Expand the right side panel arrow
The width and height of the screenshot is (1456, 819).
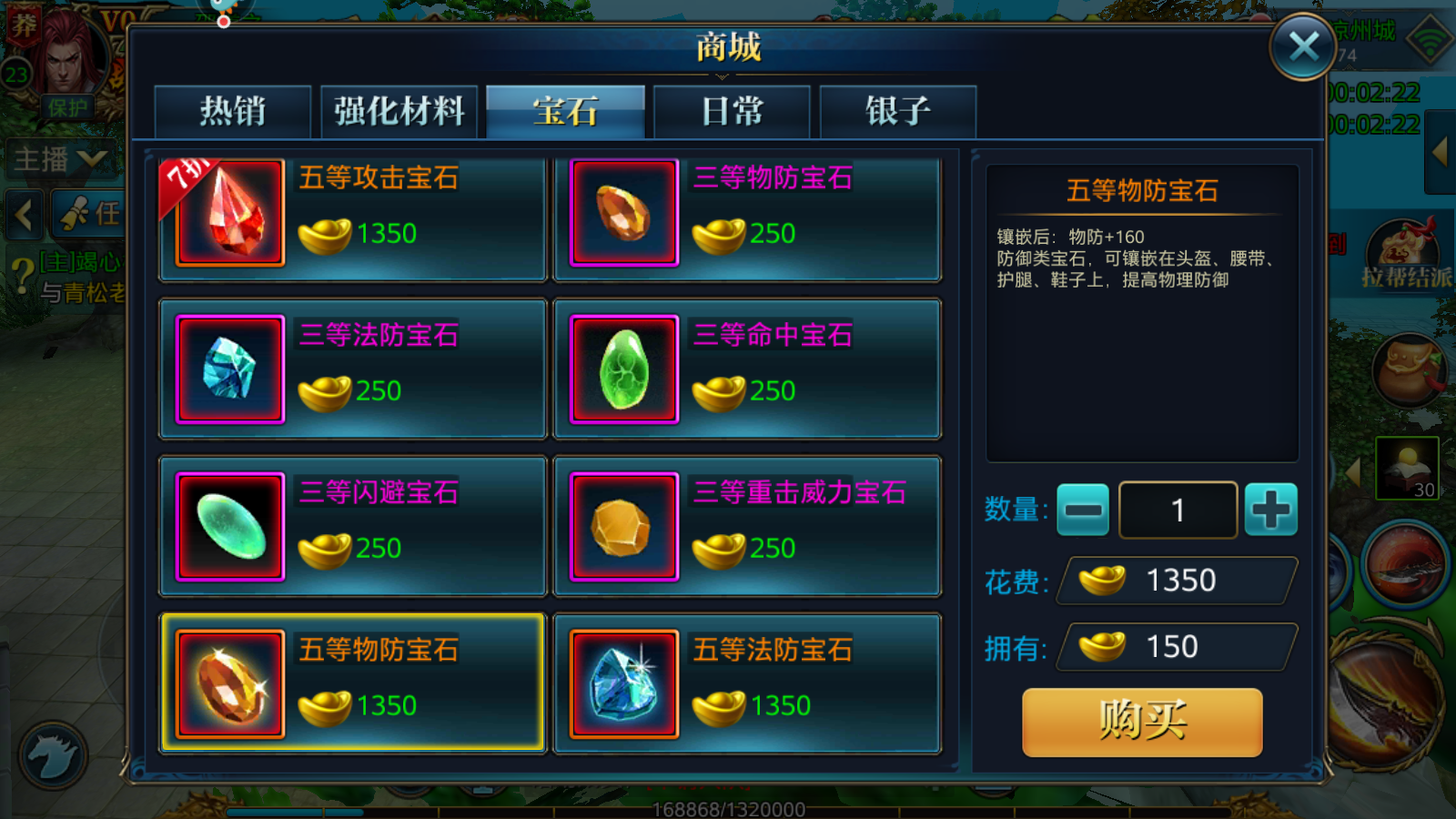click(x=1440, y=152)
